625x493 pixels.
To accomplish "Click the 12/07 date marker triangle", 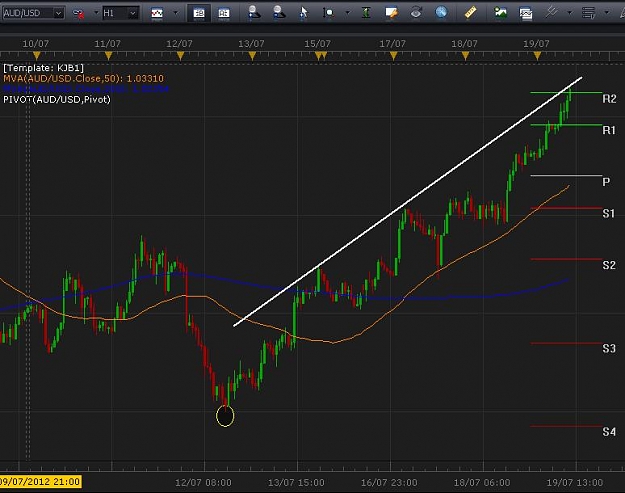I will pos(180,55).
